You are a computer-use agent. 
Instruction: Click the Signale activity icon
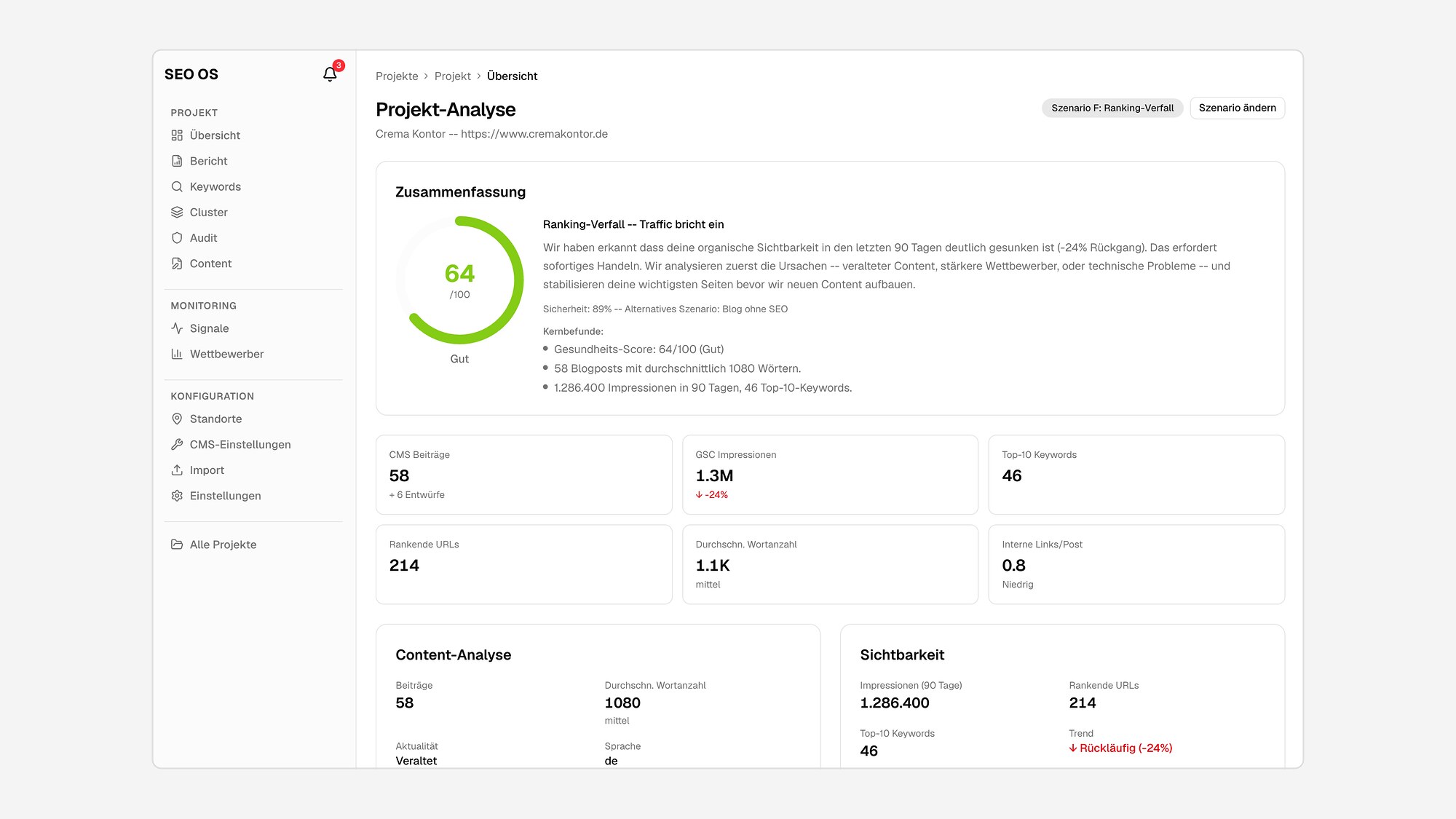[x=177, y=328]
